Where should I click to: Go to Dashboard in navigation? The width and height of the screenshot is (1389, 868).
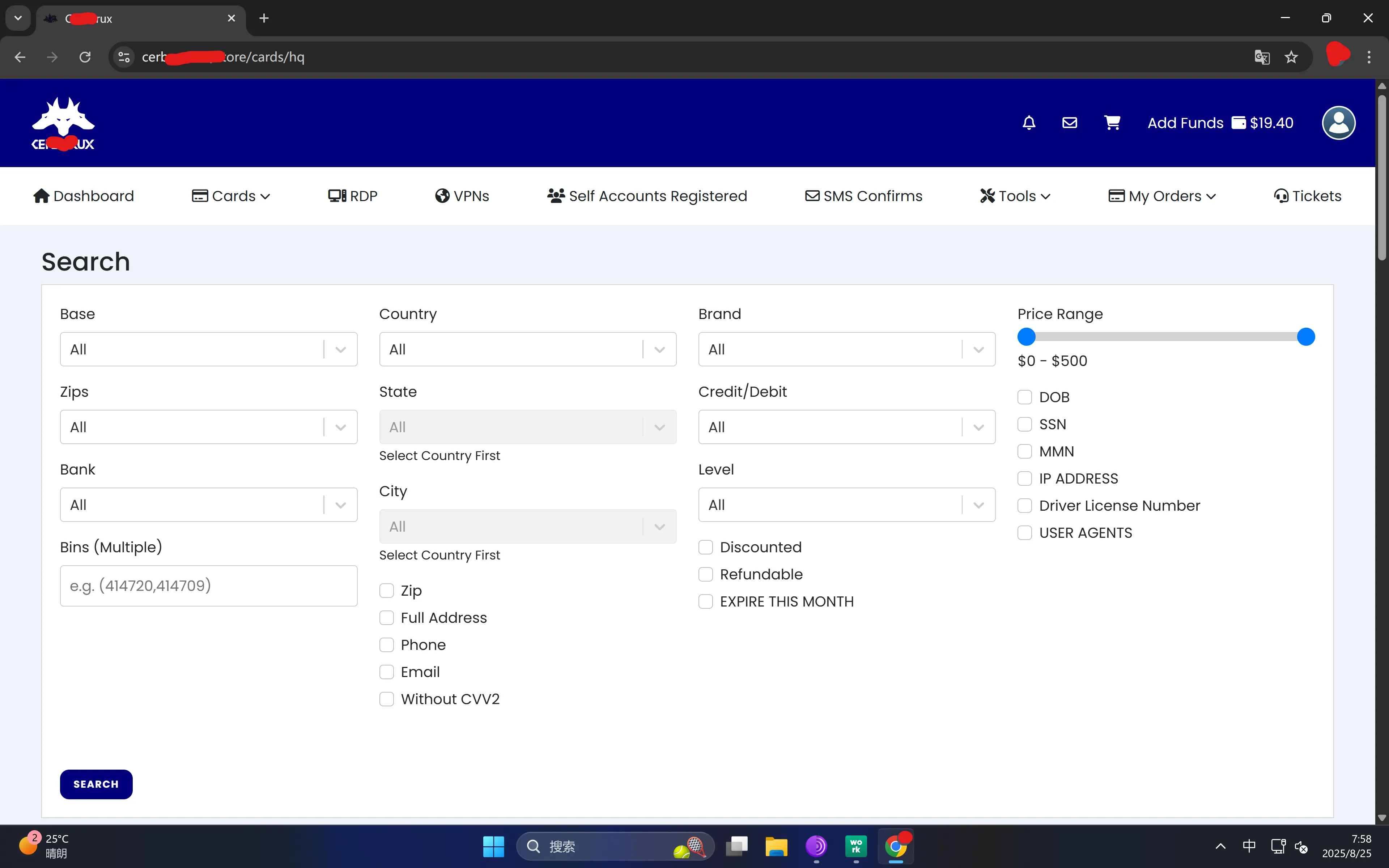click(84, 196)
